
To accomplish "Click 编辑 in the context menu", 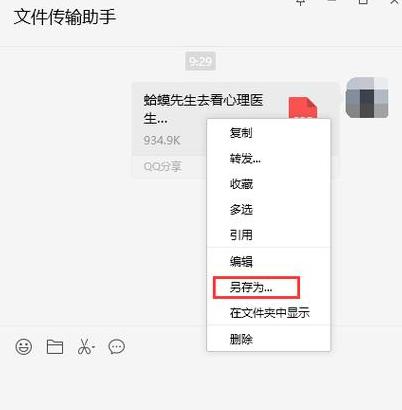I will pyautogui.click(x=241, y=262).
